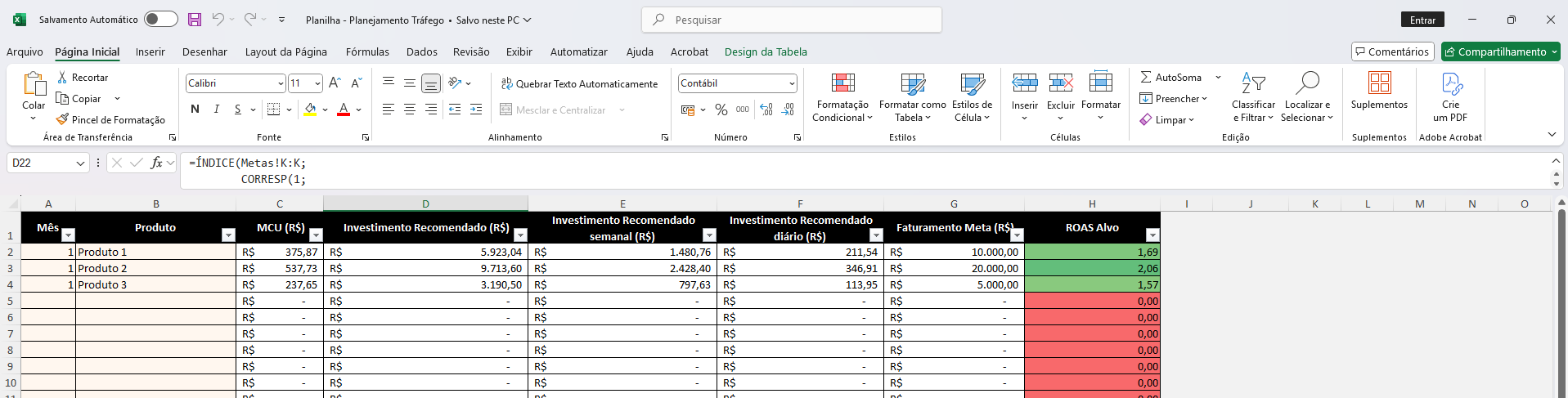Open the Contábil number format dropdown
Viewport: 1568px width, 398px height.
tap(792, 83)
